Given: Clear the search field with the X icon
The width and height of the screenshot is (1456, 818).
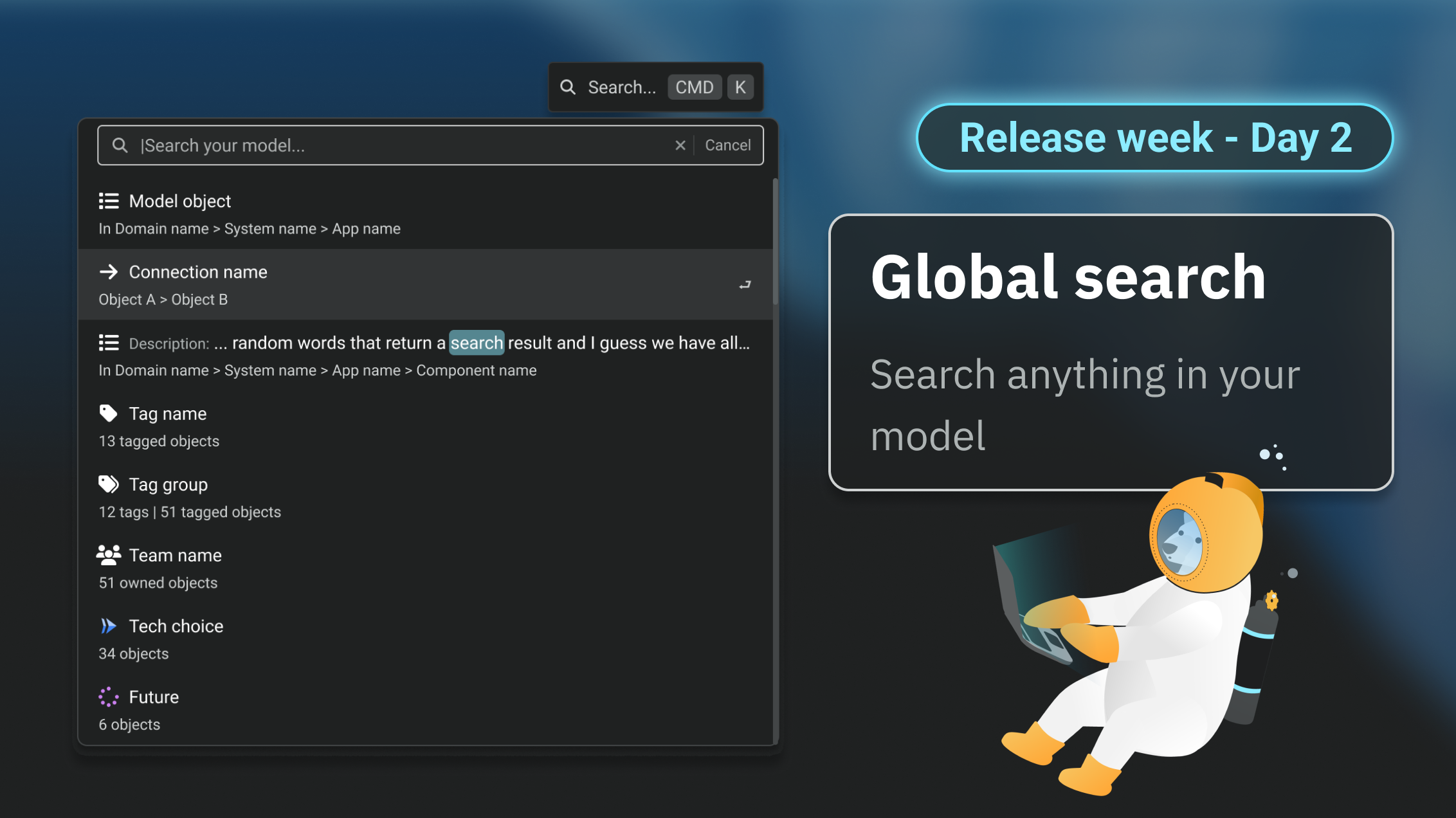Looking at the screenshot, I should [680, 145].
